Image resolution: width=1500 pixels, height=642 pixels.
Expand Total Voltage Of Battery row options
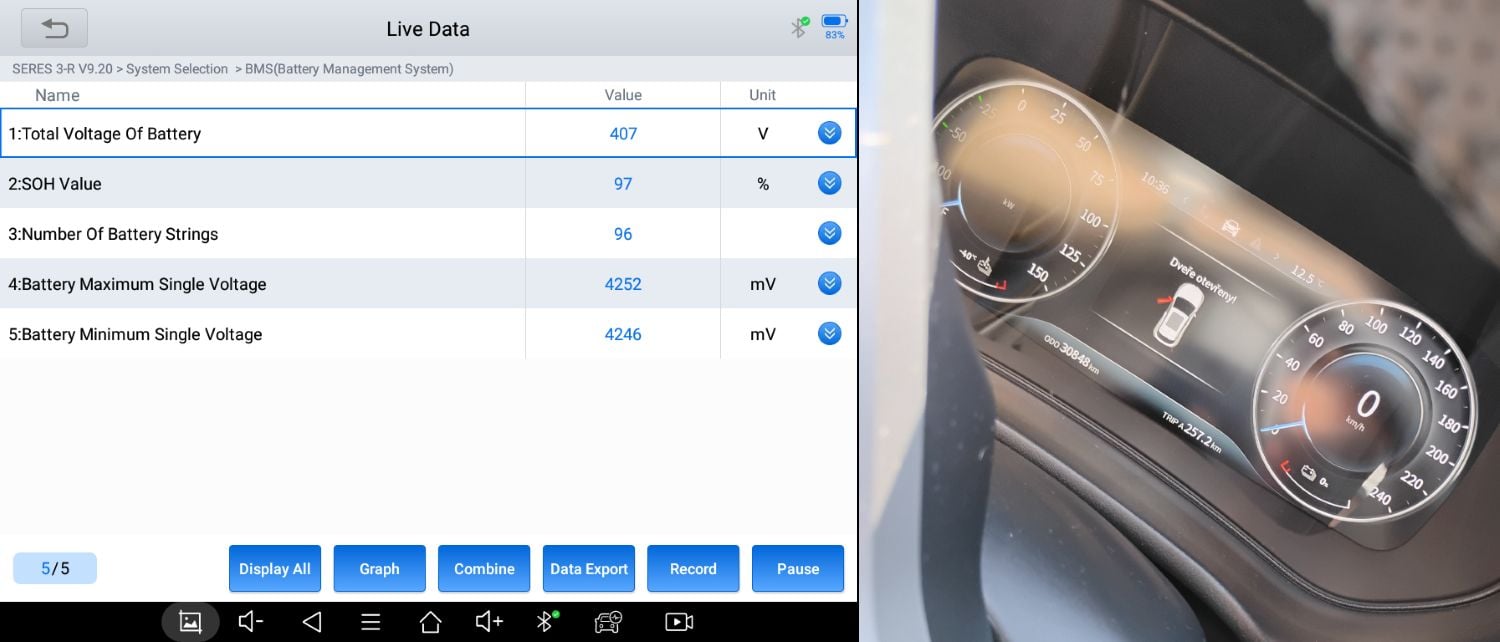(829, 133)
